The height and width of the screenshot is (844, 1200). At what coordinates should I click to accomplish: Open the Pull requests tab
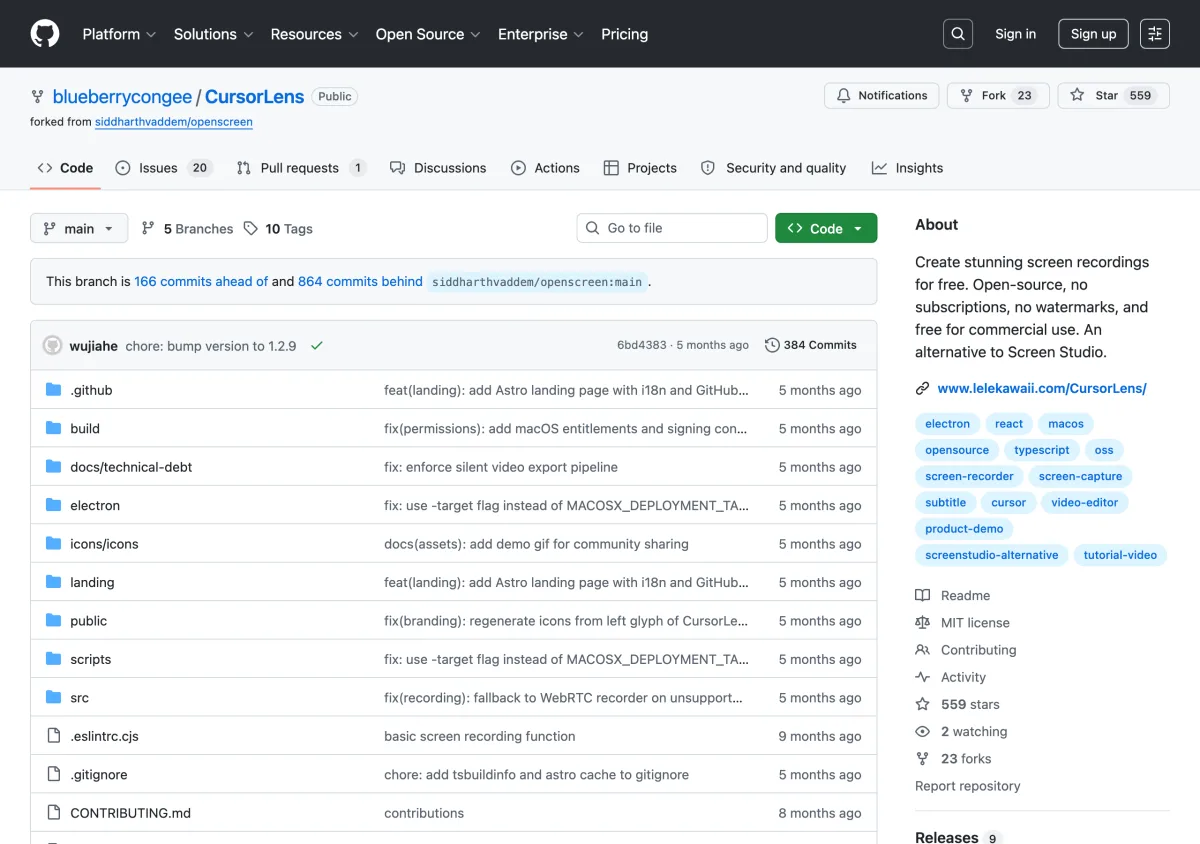pyautogui.click(x=301, y=168)
